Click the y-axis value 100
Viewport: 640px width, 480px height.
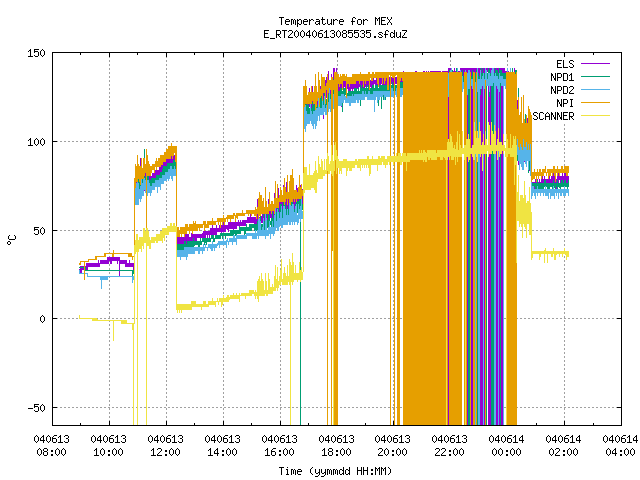(x=36, y=142)
